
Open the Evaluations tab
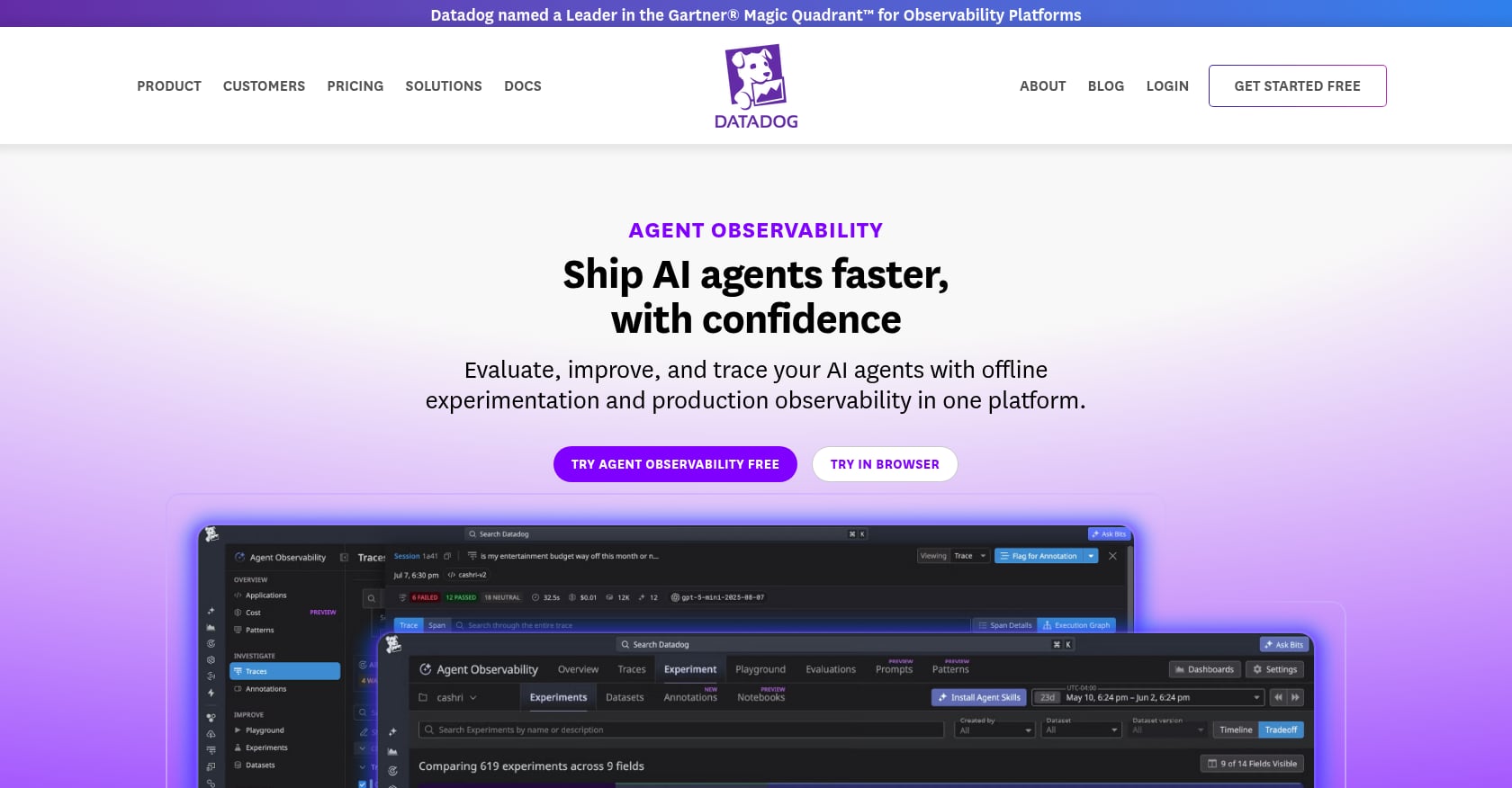tap(831, 669)
